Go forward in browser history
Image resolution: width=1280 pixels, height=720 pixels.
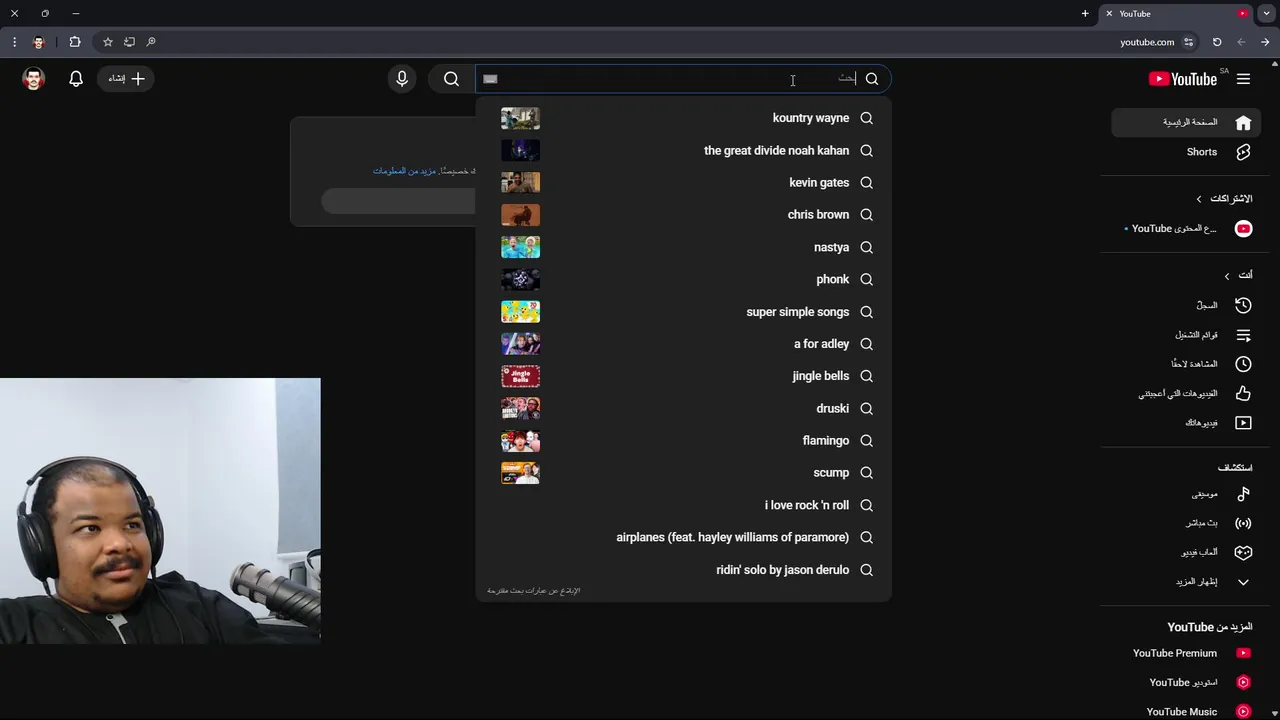[x=1241, y=42]
